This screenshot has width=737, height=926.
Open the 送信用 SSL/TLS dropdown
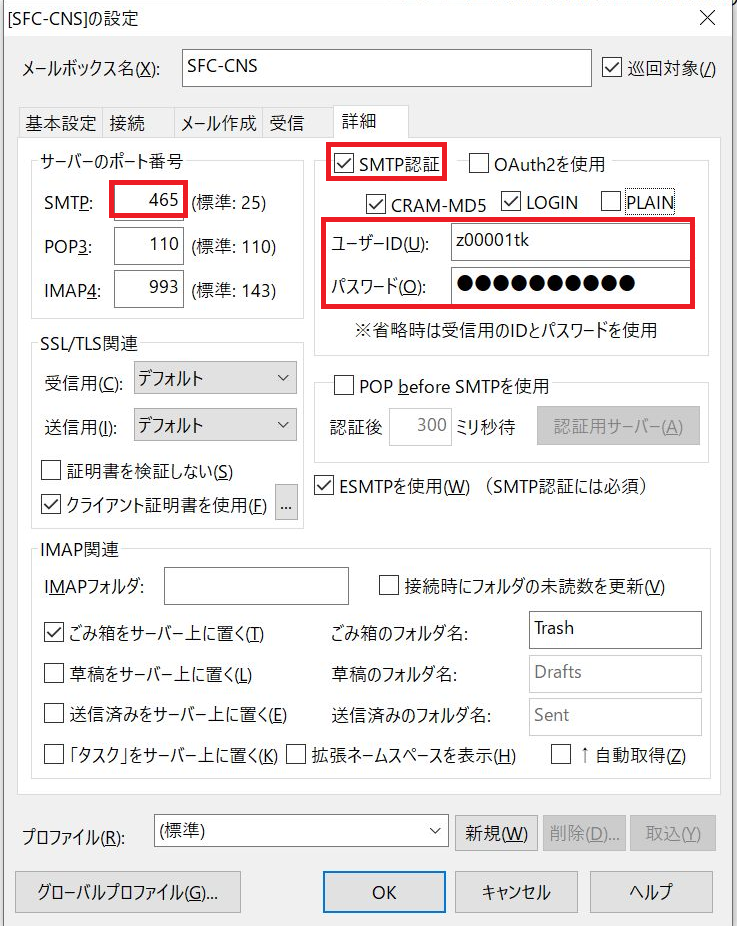[215, 426]
